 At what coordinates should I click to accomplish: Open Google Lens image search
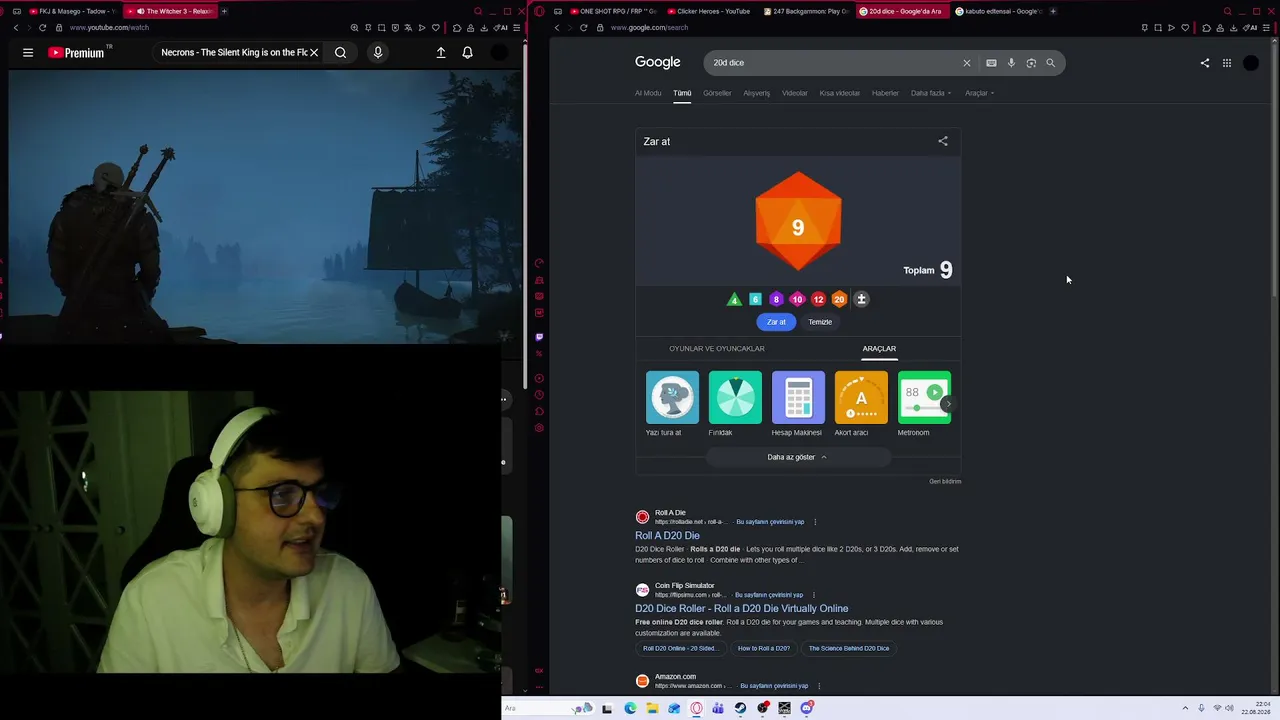pyautogui.click(x=1031, y=63)
